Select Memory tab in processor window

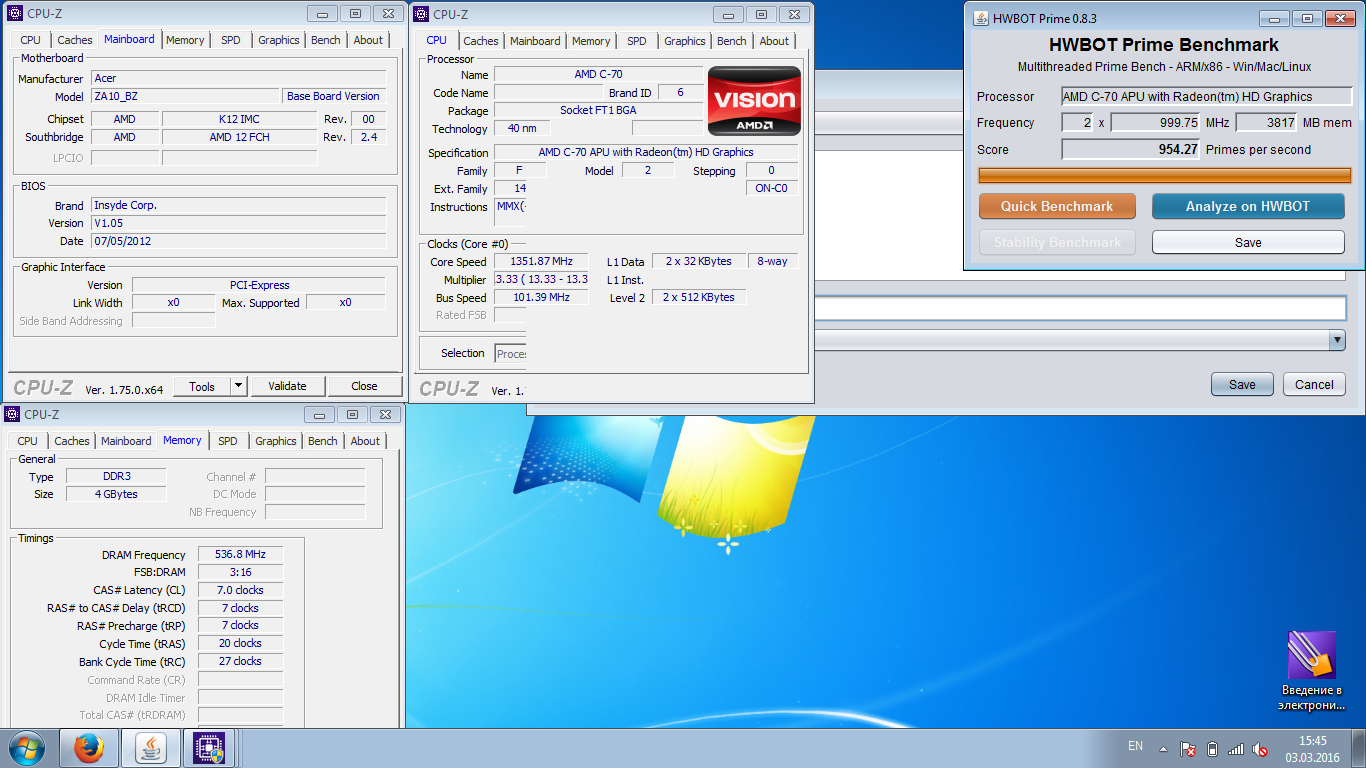(x=591, y=41)
